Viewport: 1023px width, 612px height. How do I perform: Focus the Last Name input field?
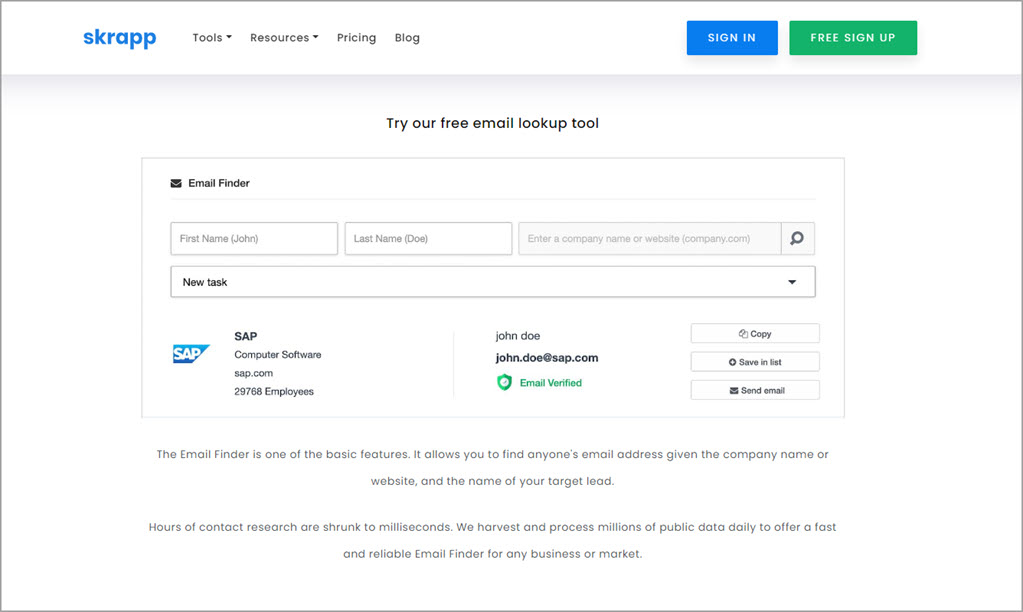pyautogui.click(x=428, y=239)
